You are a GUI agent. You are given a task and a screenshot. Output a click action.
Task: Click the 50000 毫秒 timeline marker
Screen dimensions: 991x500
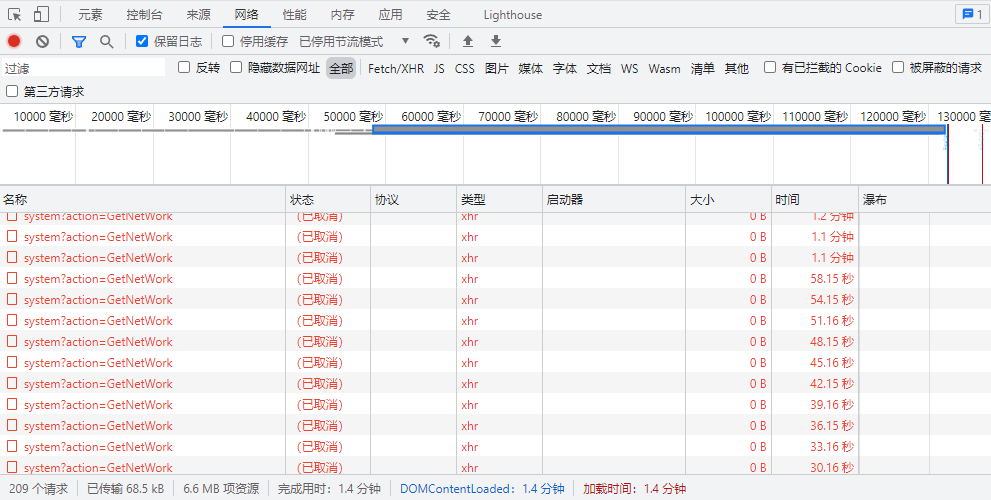(353, 116)
